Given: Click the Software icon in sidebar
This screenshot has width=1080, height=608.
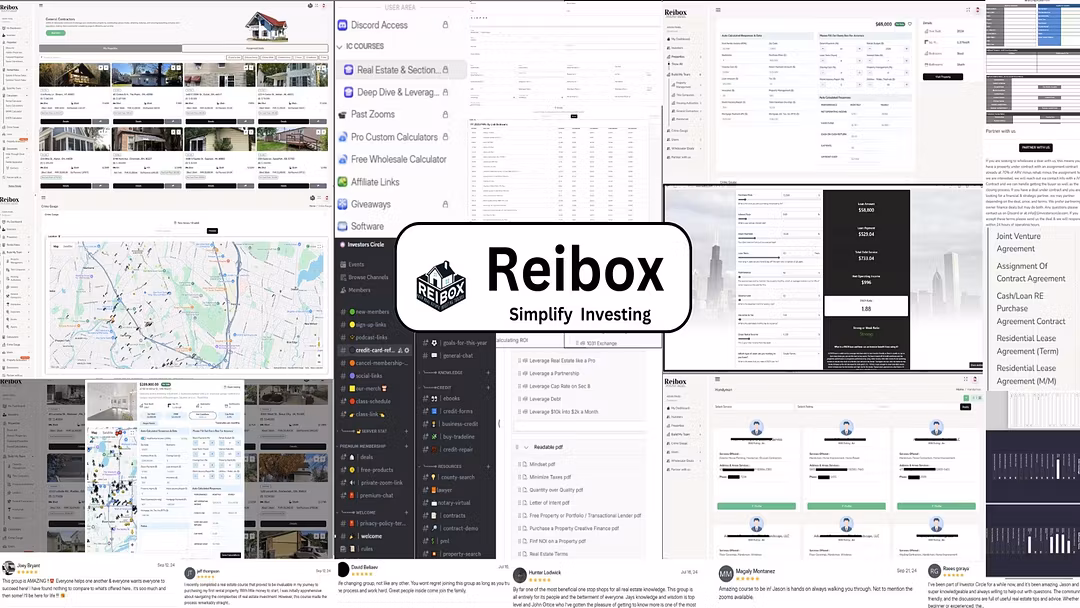Looking at the screenshot, I should tap(342, 226).
